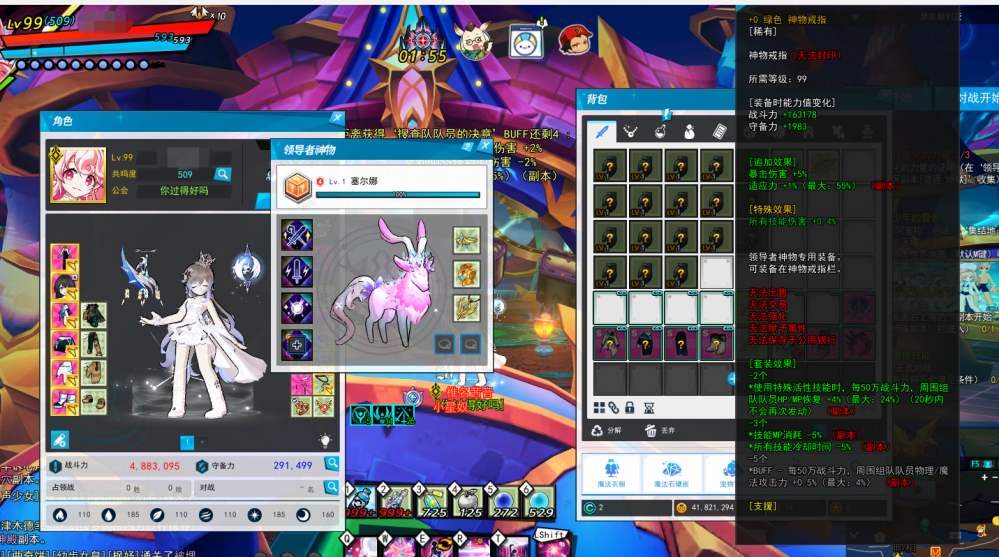Click the crescent moon element icon showing 160
Viewport: 999px width, 557px height.
click(303, 514)
